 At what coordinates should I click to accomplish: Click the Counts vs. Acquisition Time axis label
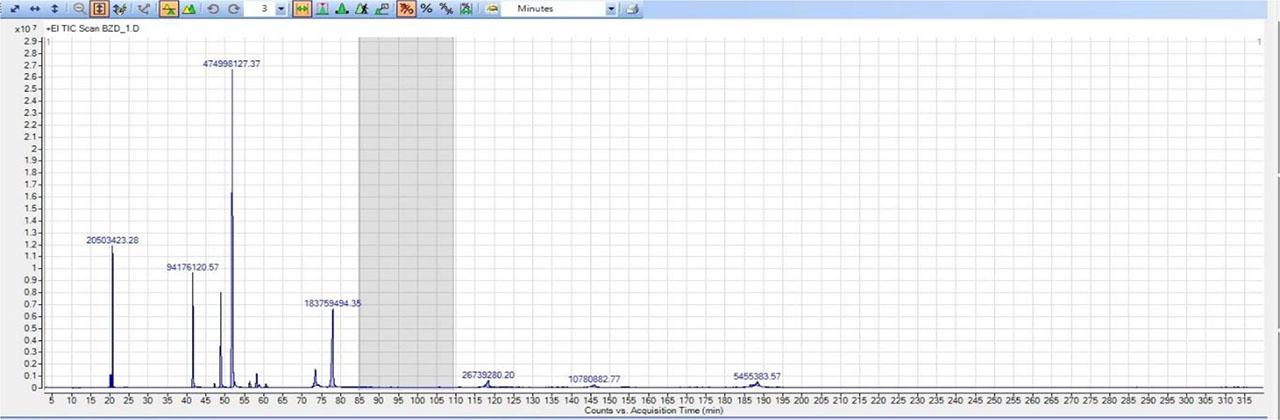(x=639, y=411)
